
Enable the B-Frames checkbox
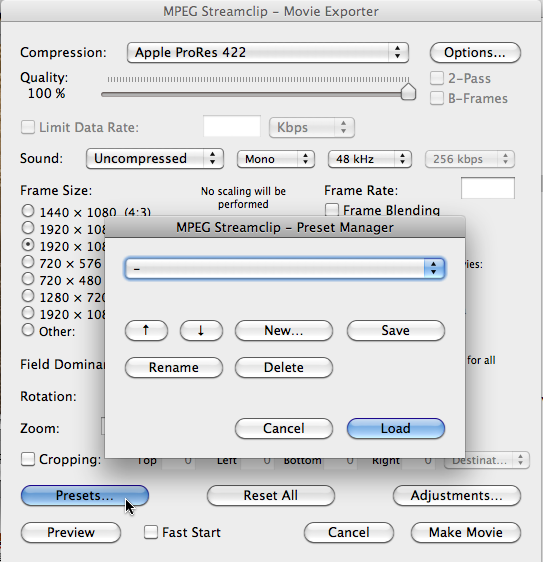coord(437,98)
